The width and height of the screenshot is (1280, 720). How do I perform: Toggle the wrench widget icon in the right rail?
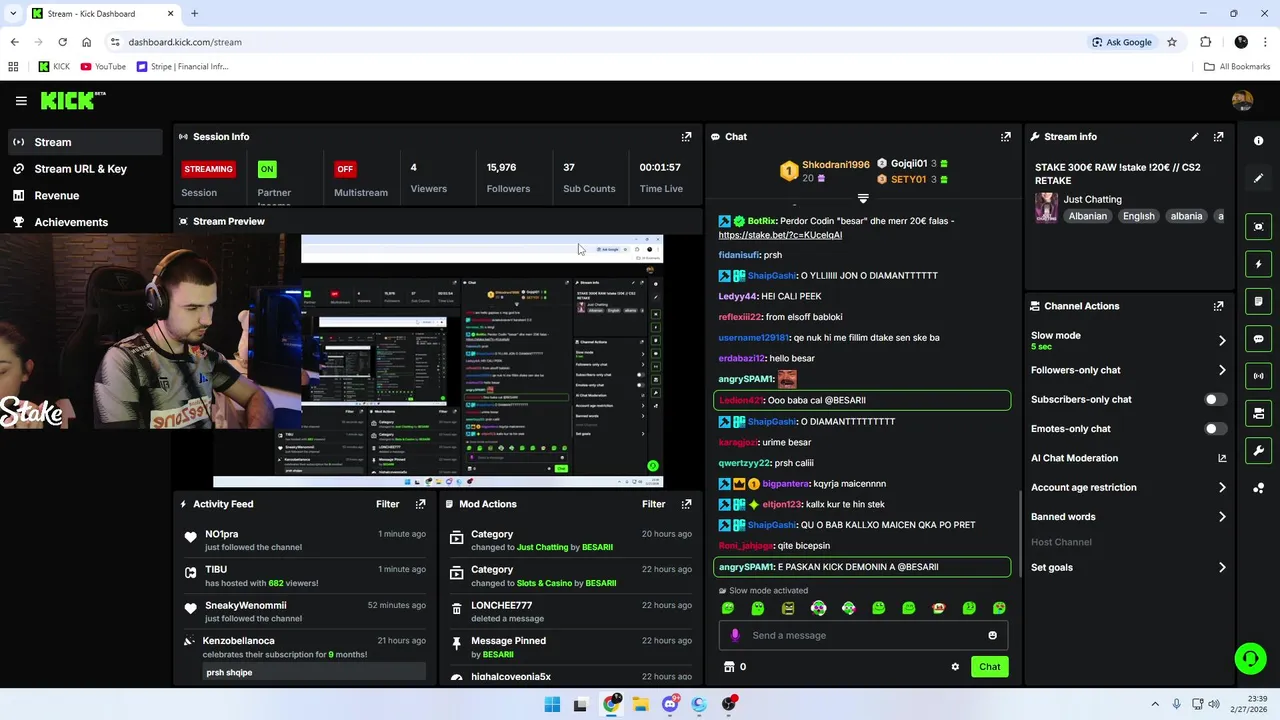[x=1258, y=450]
